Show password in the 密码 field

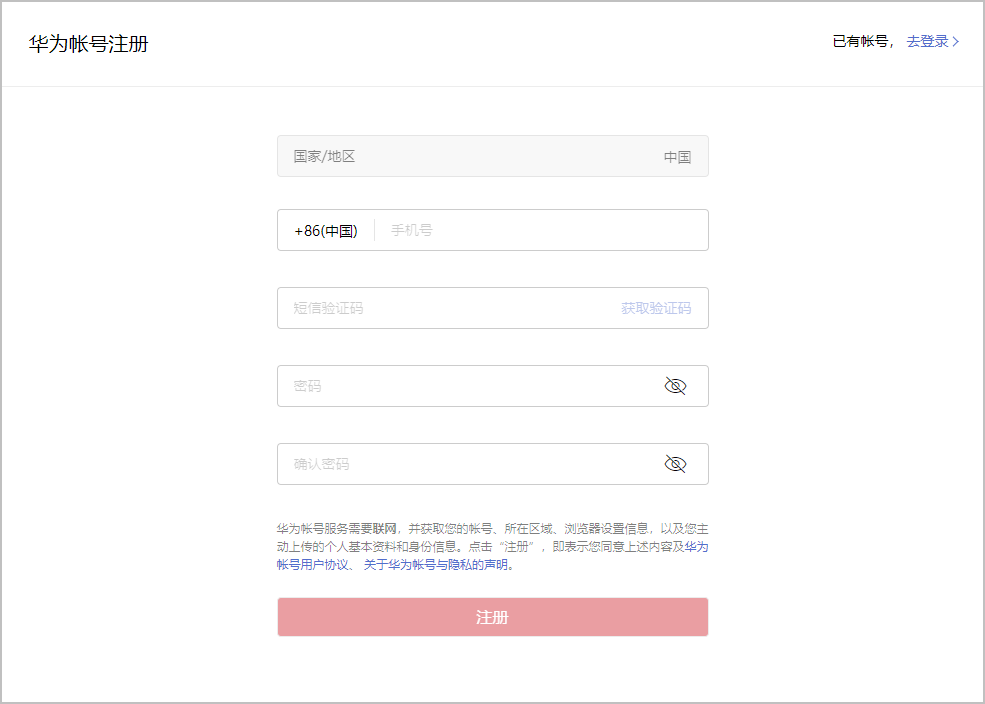tap(675, 386)
